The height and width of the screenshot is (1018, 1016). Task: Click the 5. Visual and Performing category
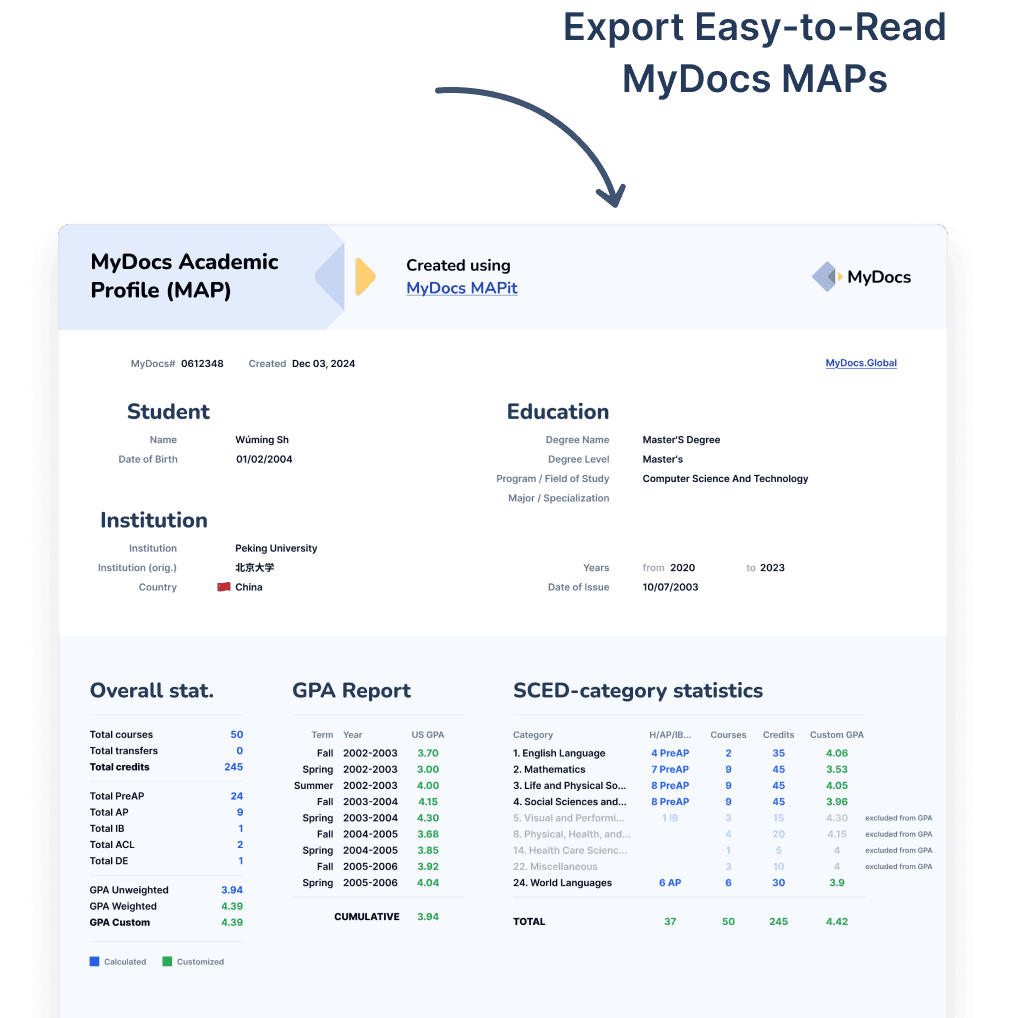pos(569,818)
